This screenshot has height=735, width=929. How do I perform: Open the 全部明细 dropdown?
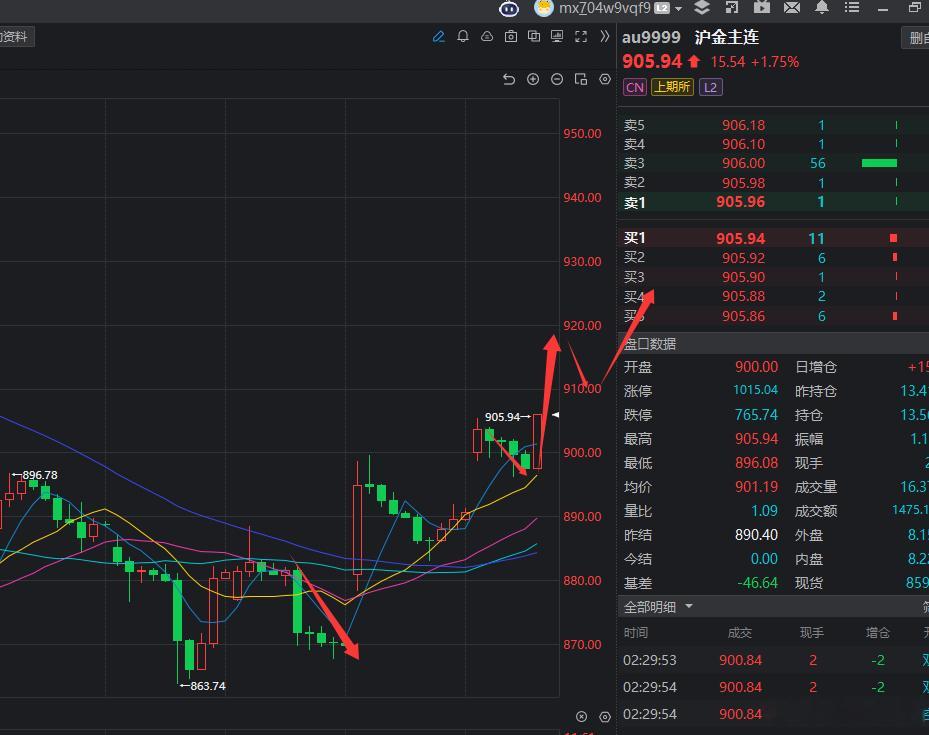[x=658, y=607]
